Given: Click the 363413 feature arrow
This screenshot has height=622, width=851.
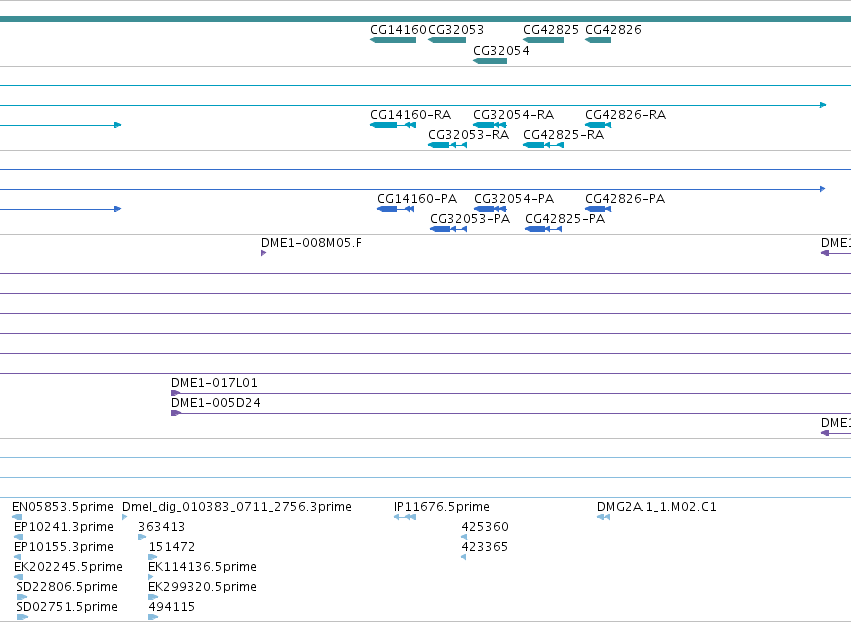Looking at the screenshot, I should [142, 537].
